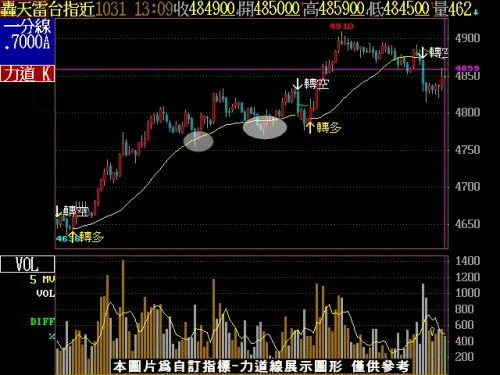Viewport: 500px width, 375px height.
Task: Click the VOL panel label box
Action: click(27, 264)
